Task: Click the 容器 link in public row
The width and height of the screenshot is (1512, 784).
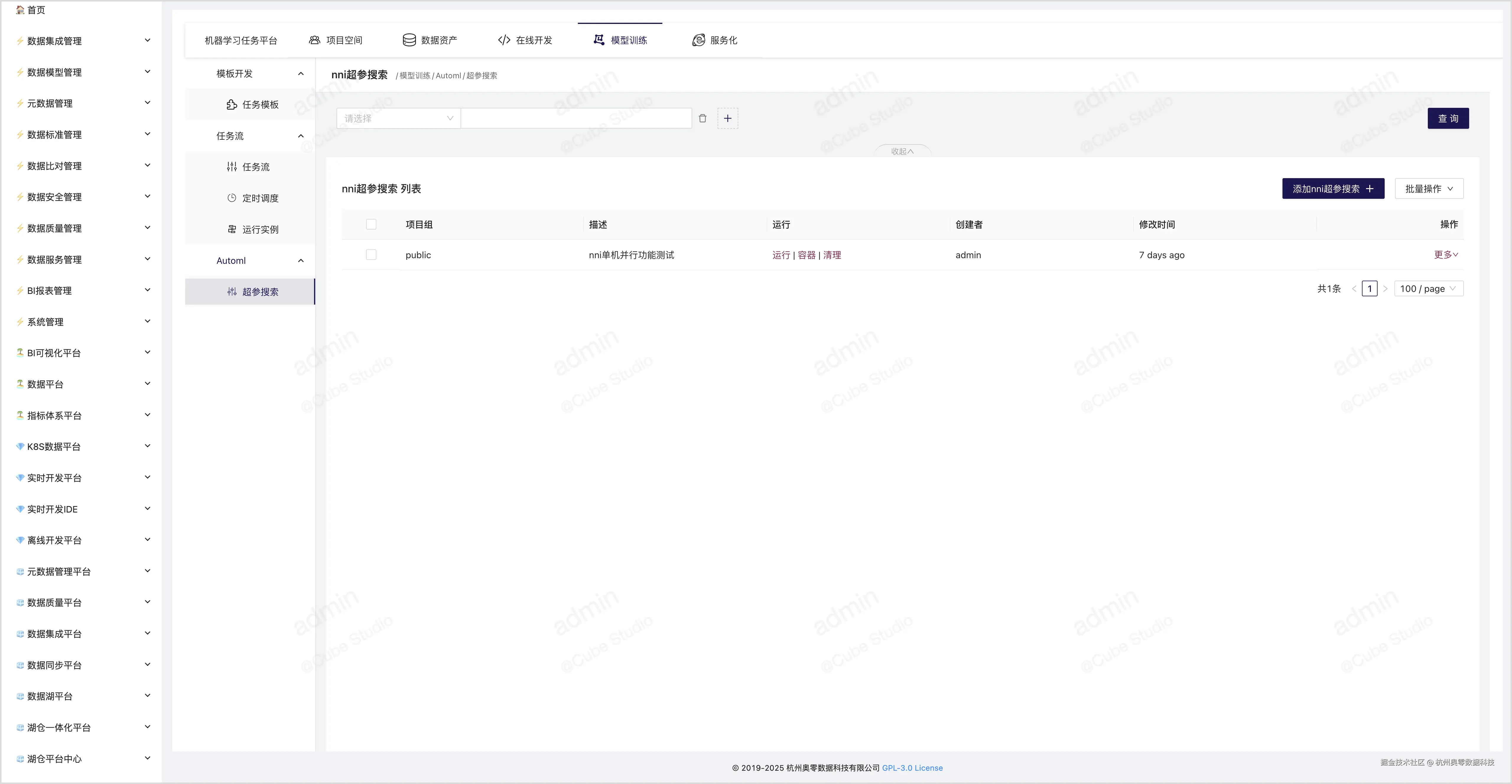Action: tap(807, 255)
